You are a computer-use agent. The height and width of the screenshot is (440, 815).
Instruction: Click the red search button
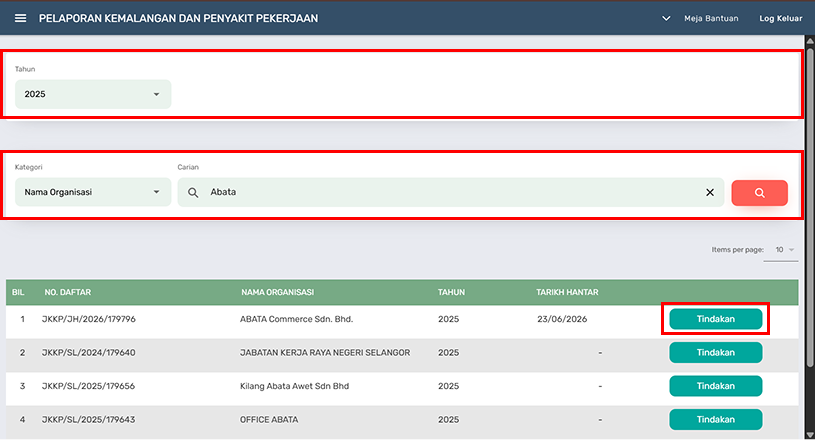(x=759, y=193)
